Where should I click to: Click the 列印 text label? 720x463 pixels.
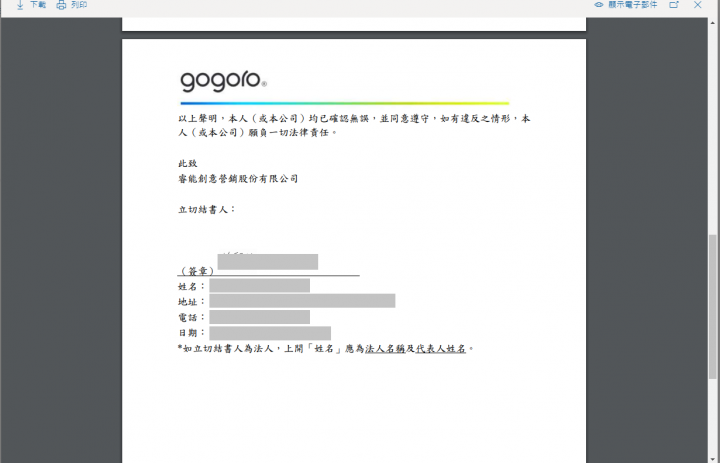point(79,5)
